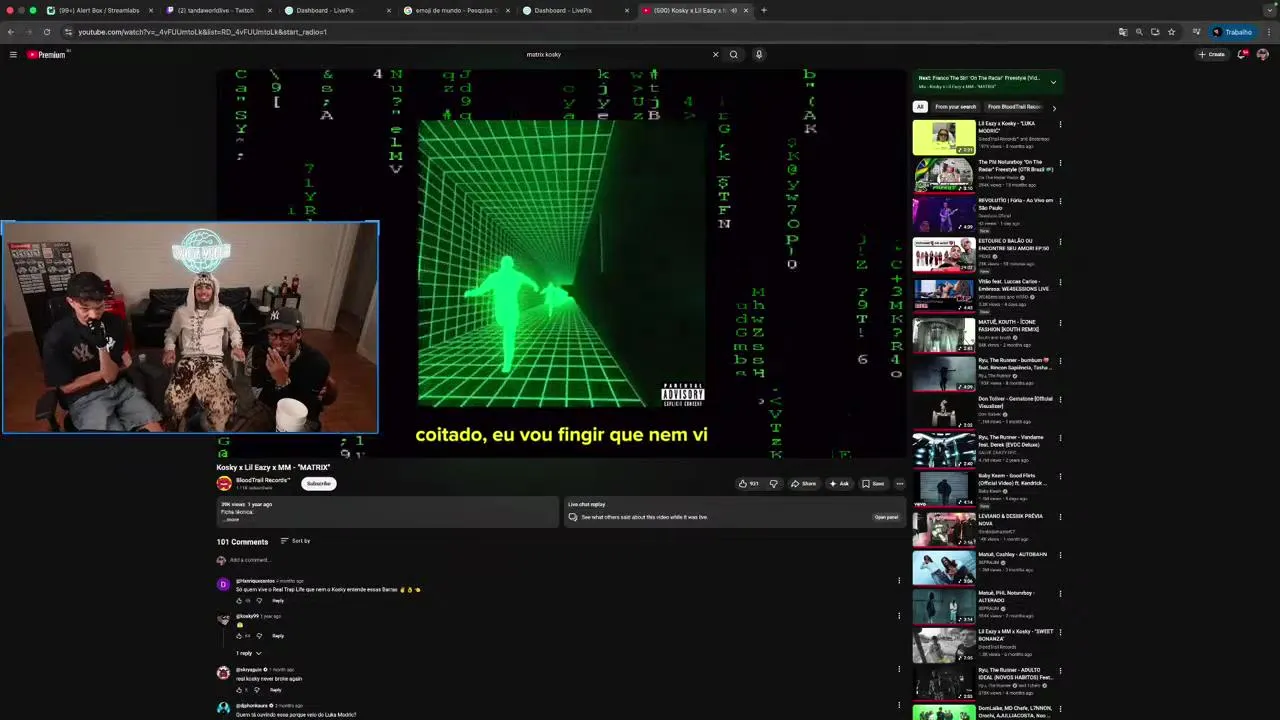The width and height of the screenshot is (1280, 720).
Task: Open 'Baby Keem - Good Flirts' video
Action: pos(943,488)
